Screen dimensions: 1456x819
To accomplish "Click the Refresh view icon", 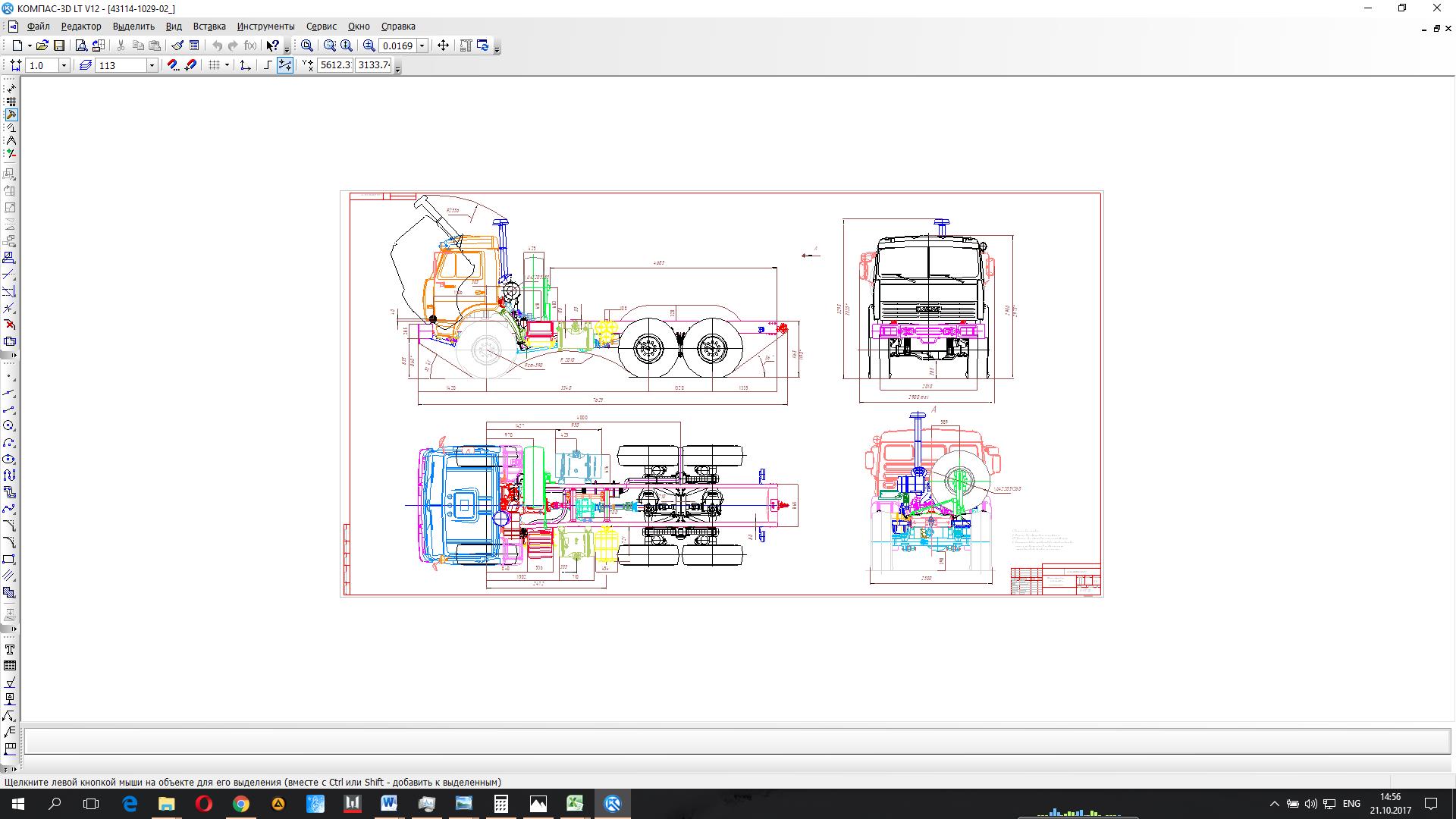I will click(483, 45).
